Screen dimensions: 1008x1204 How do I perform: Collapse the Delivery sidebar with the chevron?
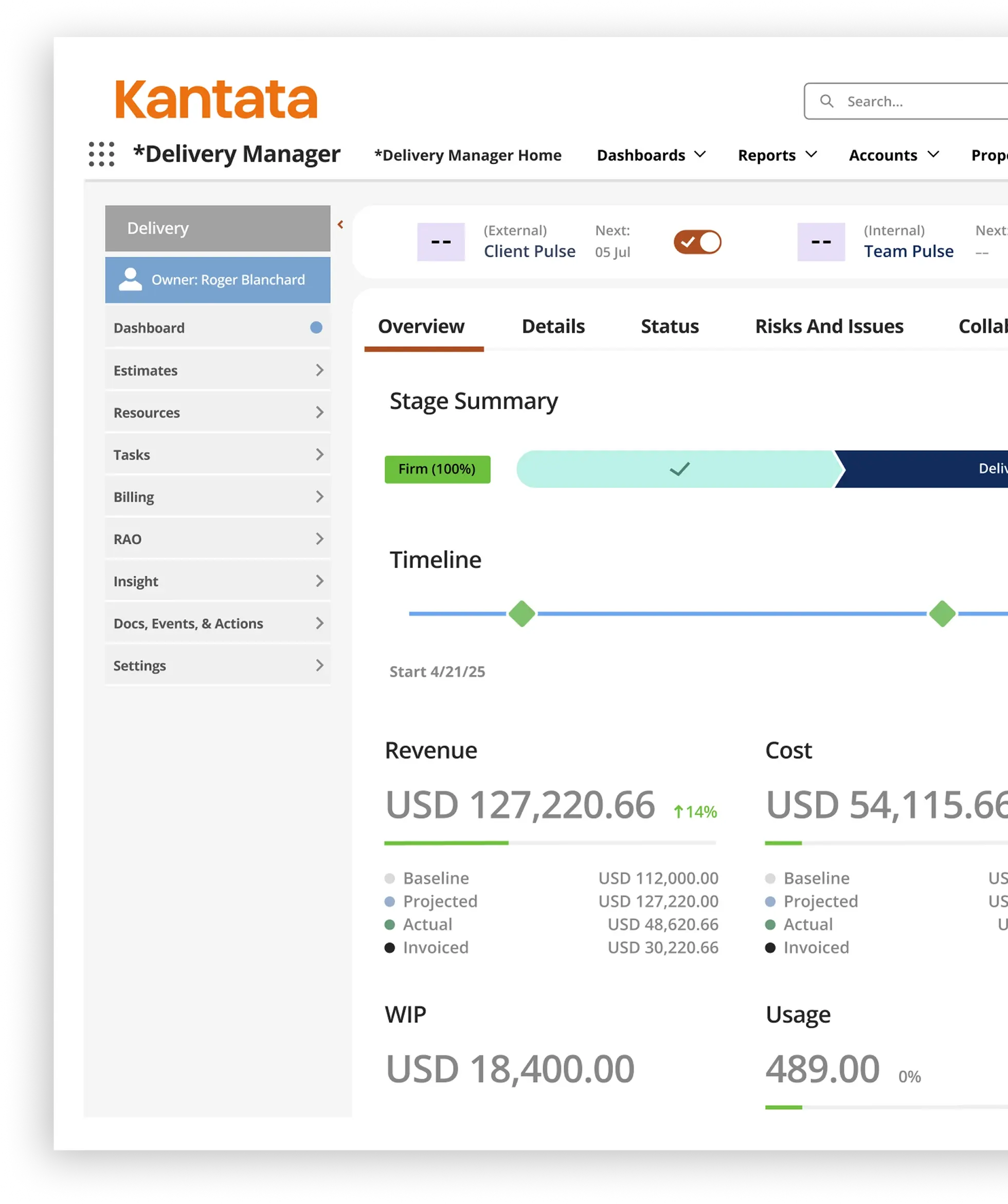point(341,225)
